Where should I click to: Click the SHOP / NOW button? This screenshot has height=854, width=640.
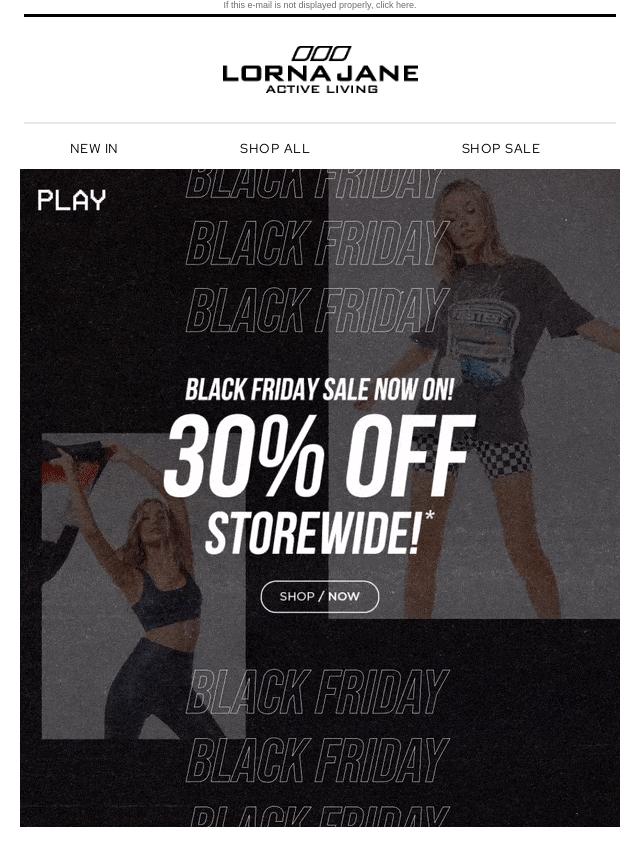pyautogui.click(x=320, y=596)
